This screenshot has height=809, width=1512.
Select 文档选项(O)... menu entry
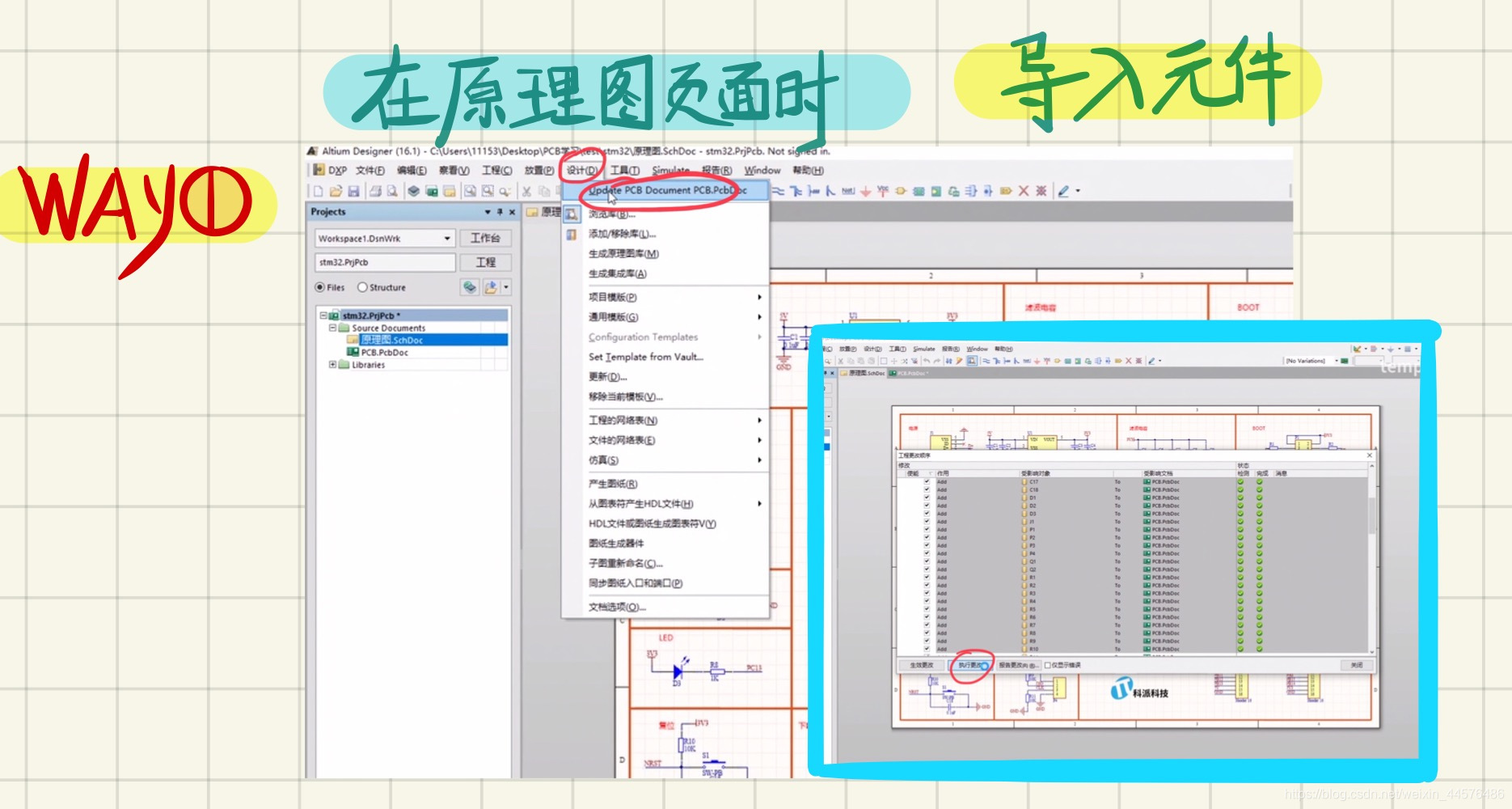617,607
